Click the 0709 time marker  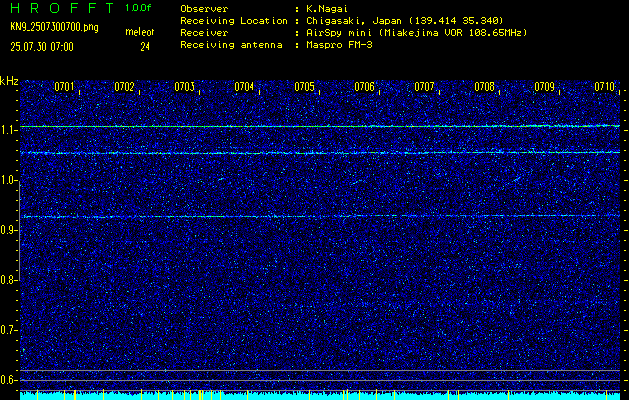[545, 87]
